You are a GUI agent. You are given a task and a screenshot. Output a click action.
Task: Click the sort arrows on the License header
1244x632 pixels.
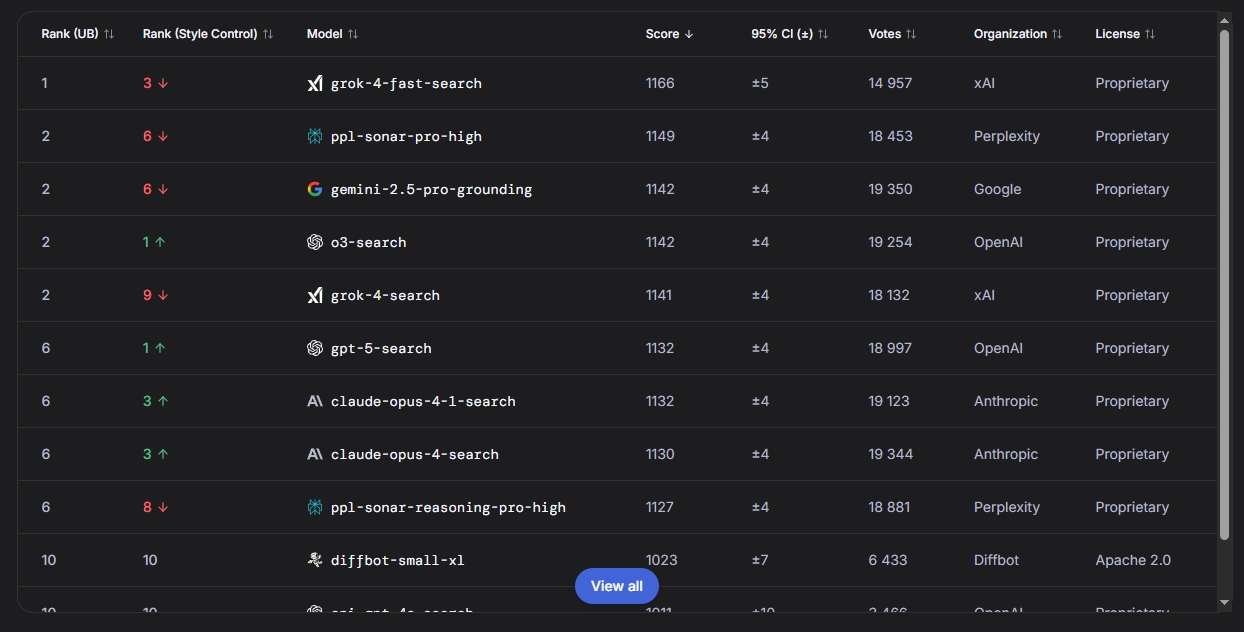[x=1152, y=33]
